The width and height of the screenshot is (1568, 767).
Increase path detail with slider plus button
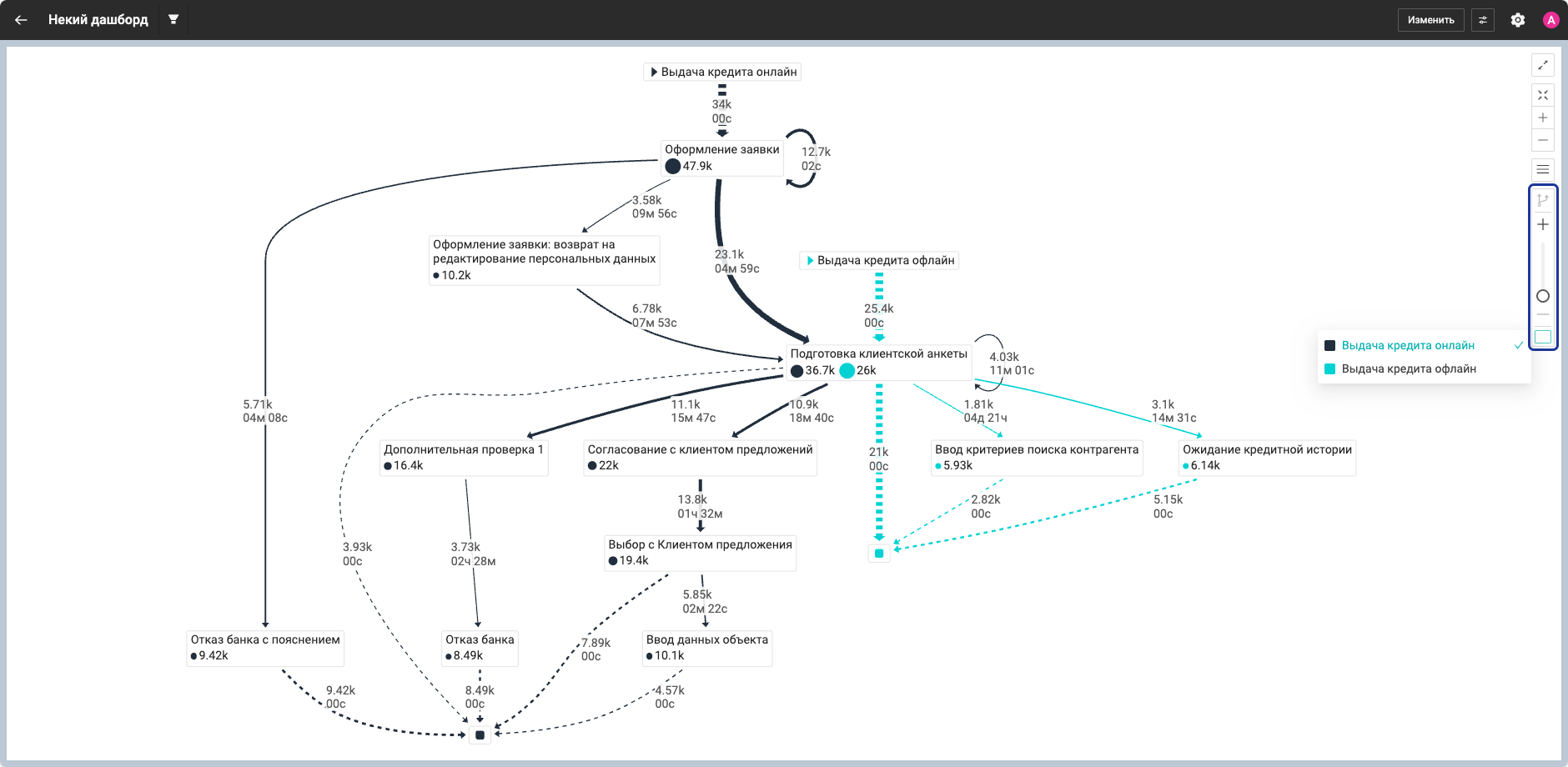click(1543, 224)
